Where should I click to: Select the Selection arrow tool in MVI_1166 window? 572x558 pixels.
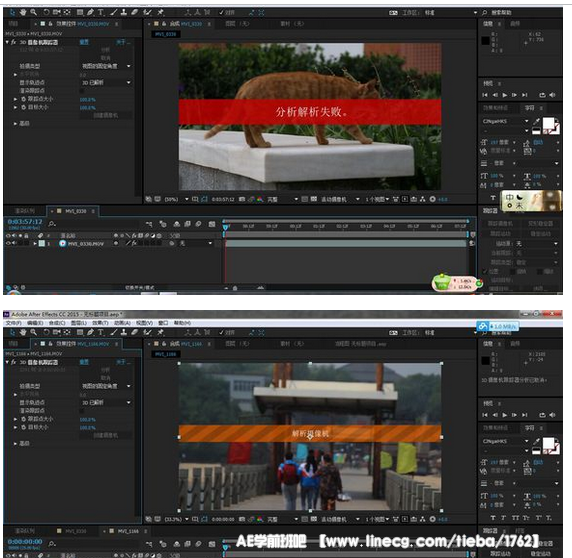(x=12, y=332)
